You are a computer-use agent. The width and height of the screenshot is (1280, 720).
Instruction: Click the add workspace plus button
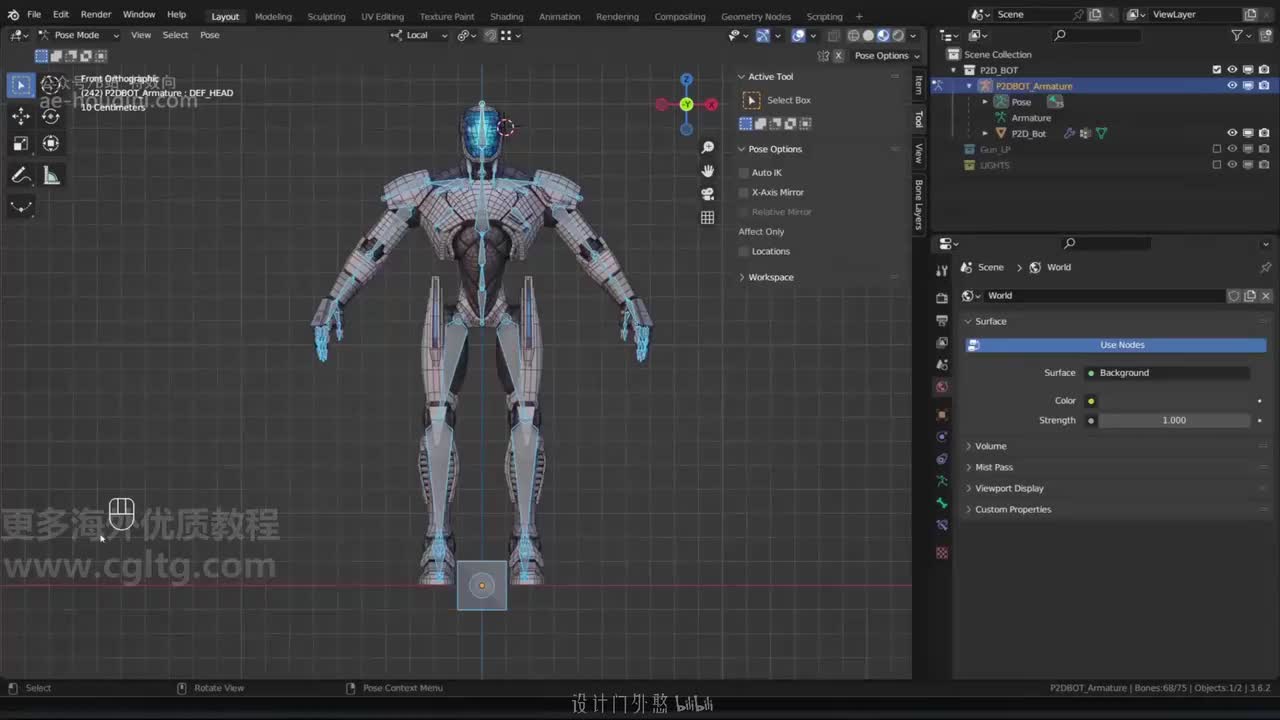pos(859,16)
